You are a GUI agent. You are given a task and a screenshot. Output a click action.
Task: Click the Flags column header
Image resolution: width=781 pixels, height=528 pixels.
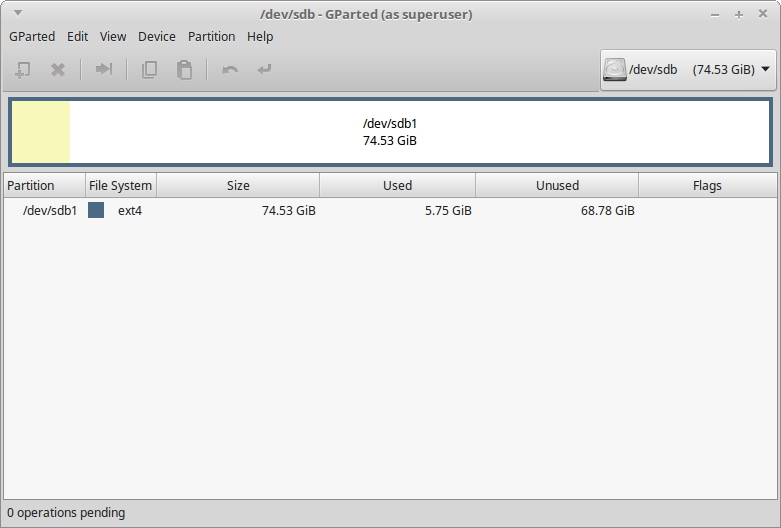(707, 185)
